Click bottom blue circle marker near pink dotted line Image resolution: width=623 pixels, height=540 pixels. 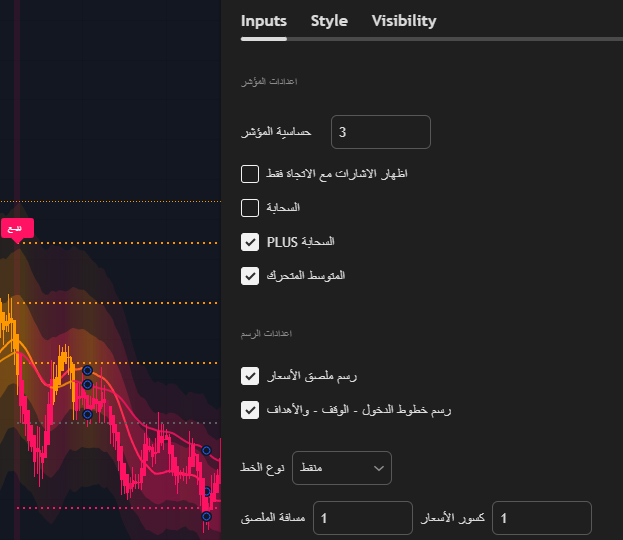point(206,516)
